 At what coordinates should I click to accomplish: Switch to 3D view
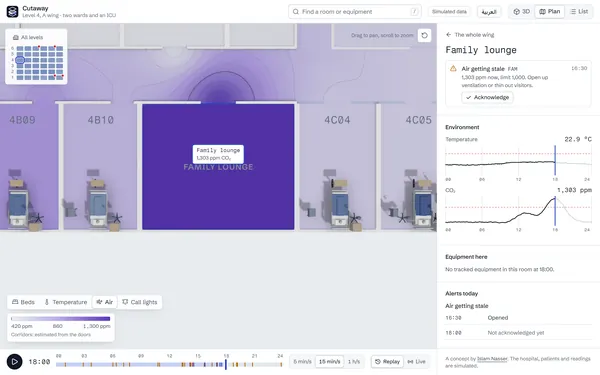pos(522,12)
